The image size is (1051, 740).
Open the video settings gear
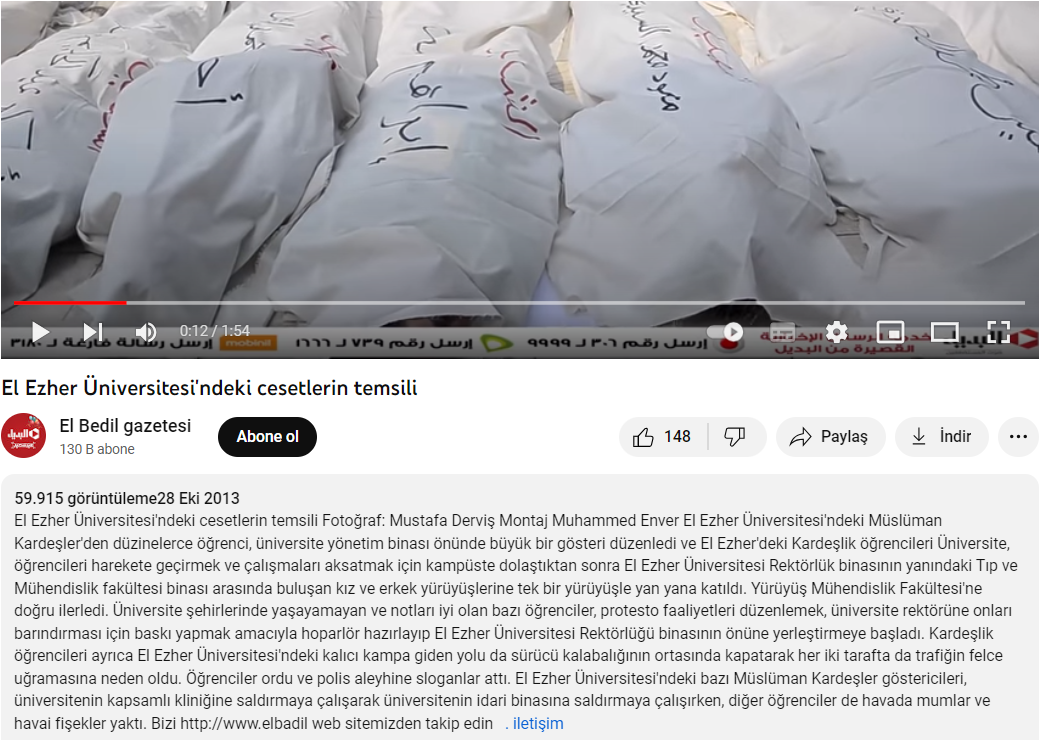click(837, 332)
